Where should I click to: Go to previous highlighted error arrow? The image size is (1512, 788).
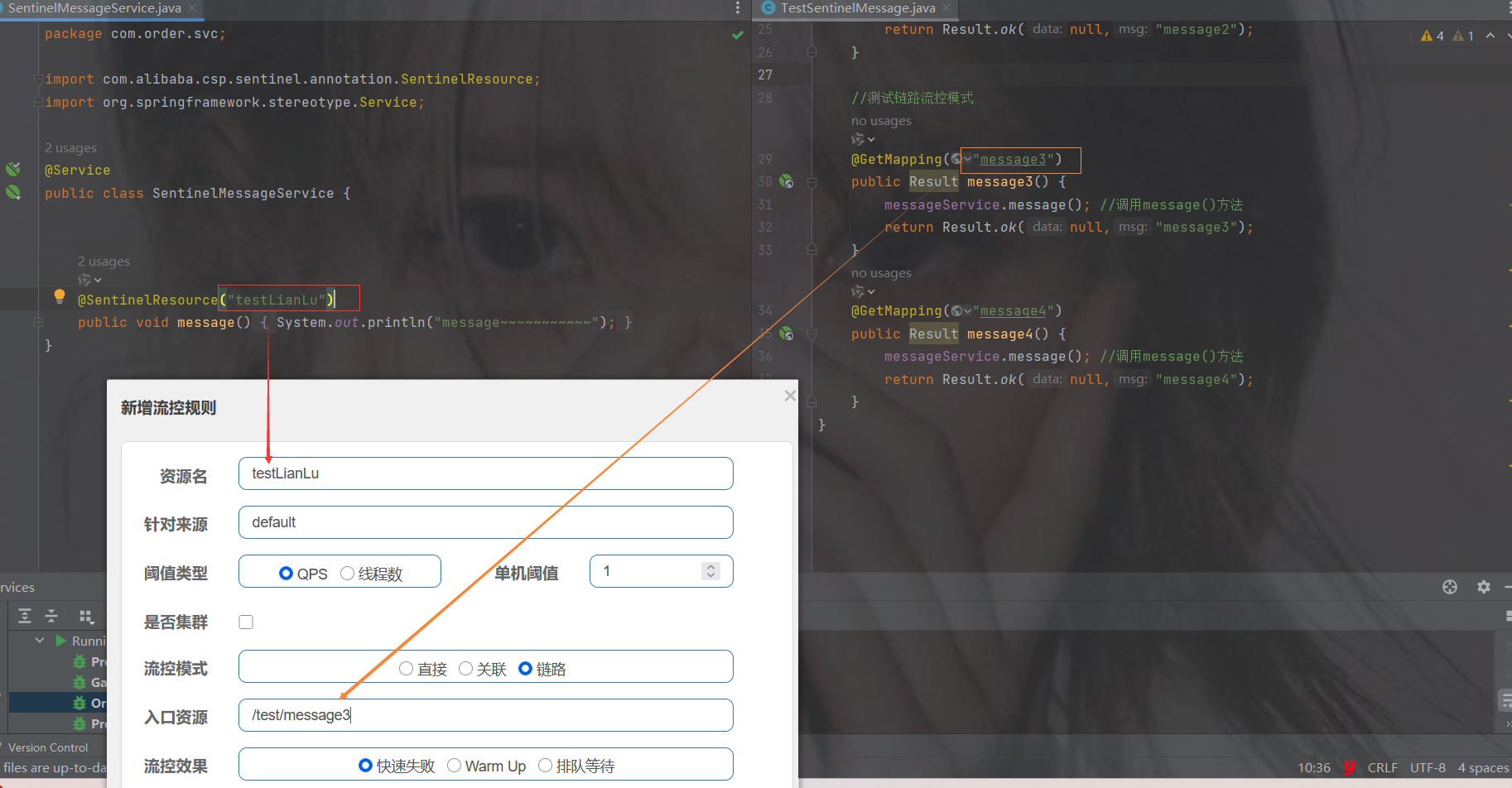(1490, 36)
